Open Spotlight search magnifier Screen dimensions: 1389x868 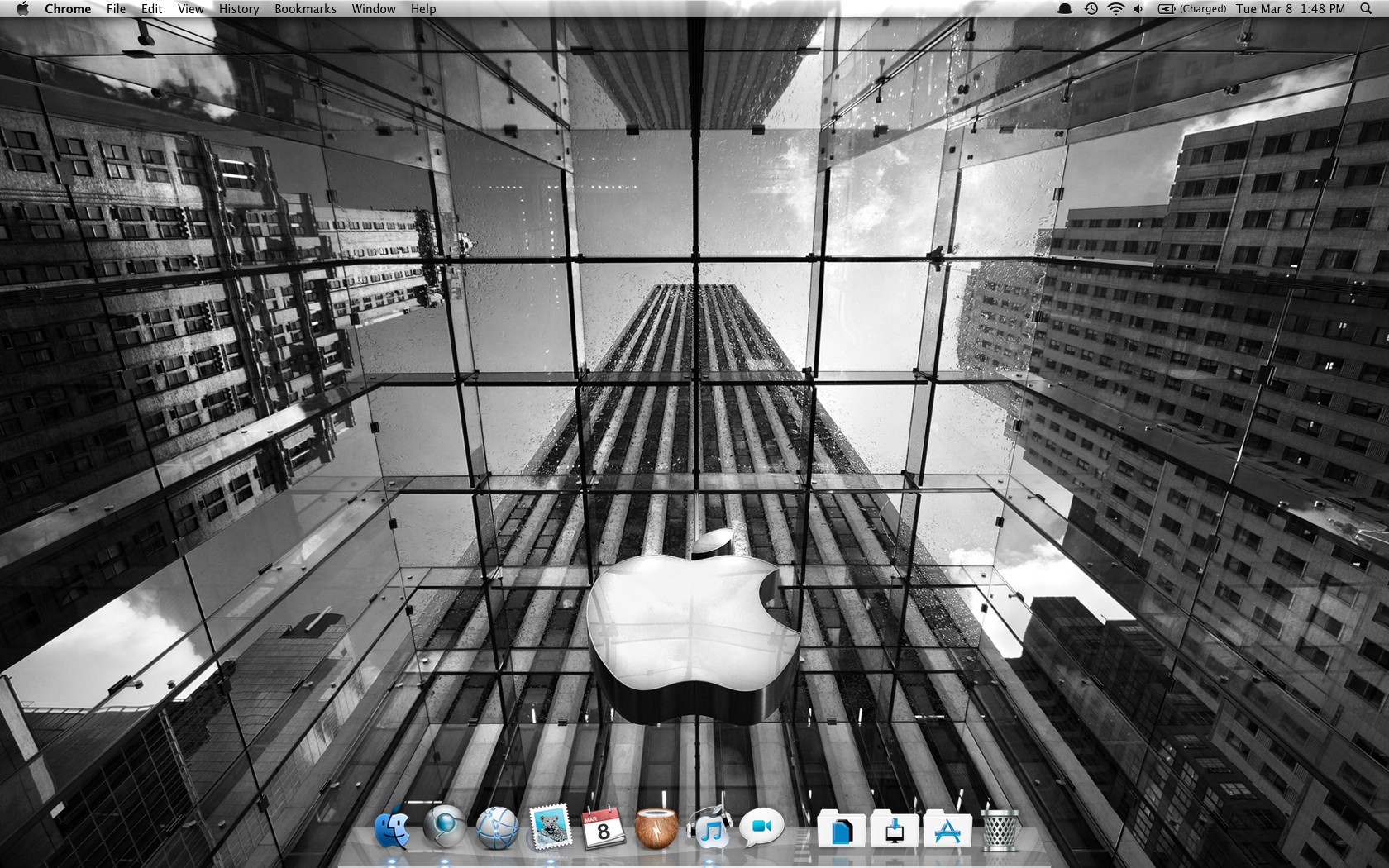coord(1365,8)
